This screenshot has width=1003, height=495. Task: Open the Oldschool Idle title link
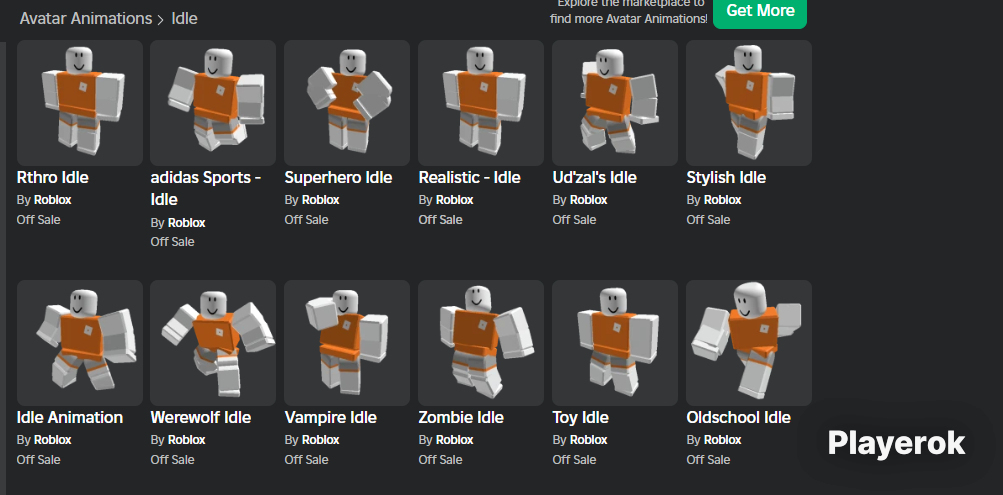tap(739, 418)
